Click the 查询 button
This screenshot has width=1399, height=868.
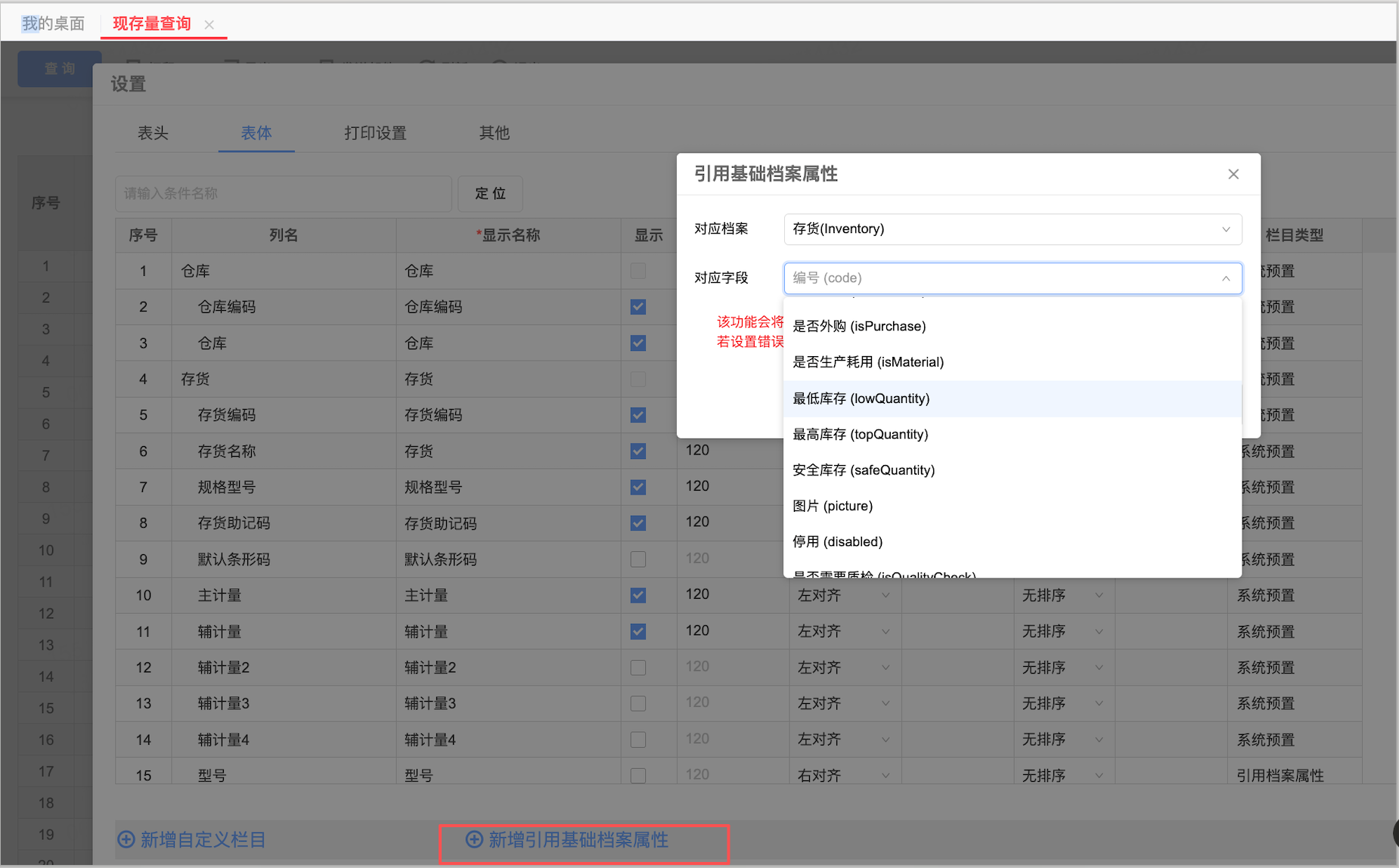[59, 69]
